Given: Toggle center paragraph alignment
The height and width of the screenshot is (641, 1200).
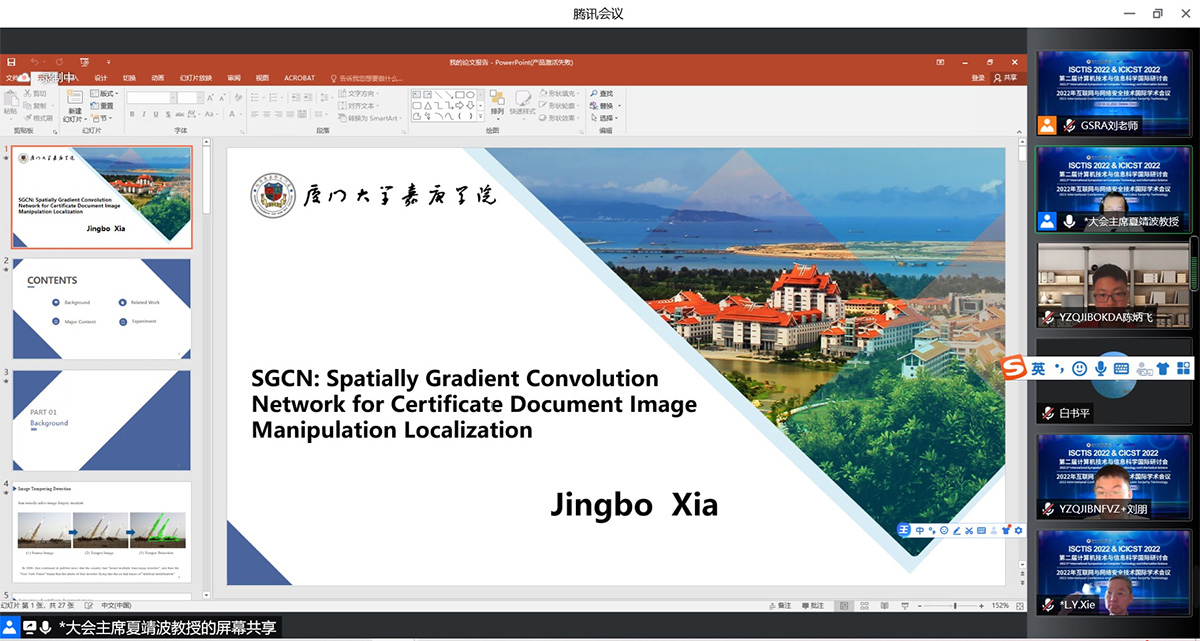Looking at the screenshot, I should [x=267, y=114].
